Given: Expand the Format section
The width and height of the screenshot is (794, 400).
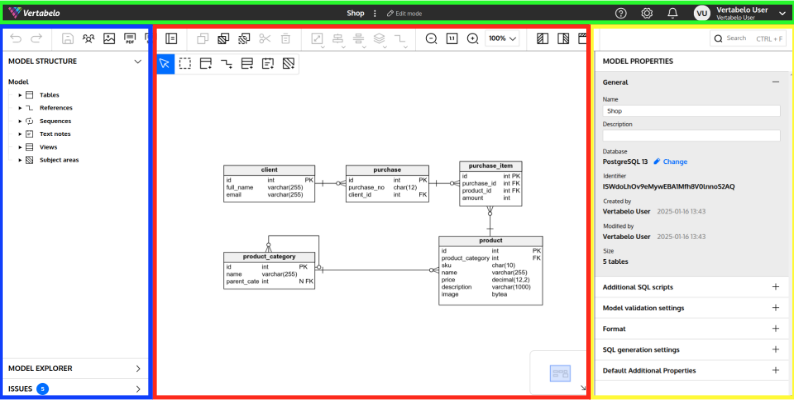Looking at the screenshot, I should 775,329.
